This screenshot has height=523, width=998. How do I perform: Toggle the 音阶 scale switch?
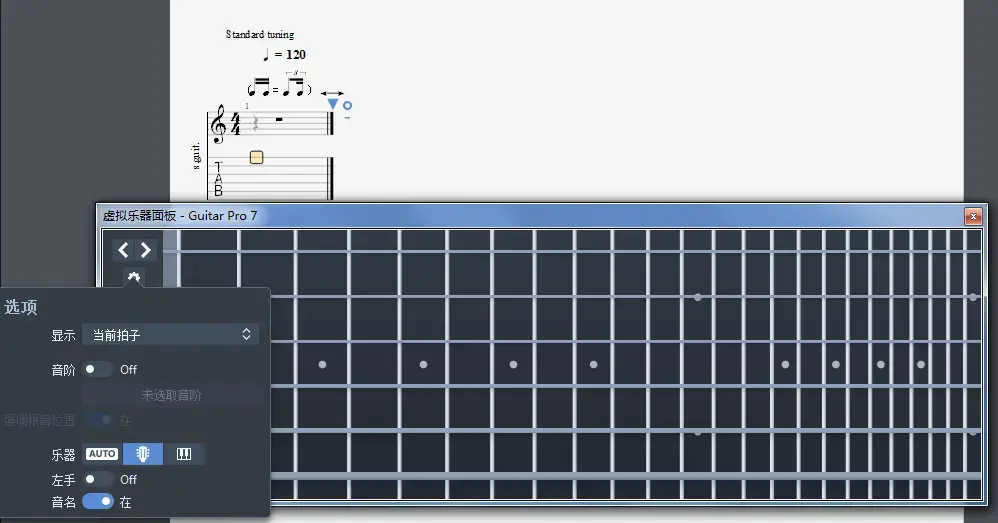tap(98, 369)
